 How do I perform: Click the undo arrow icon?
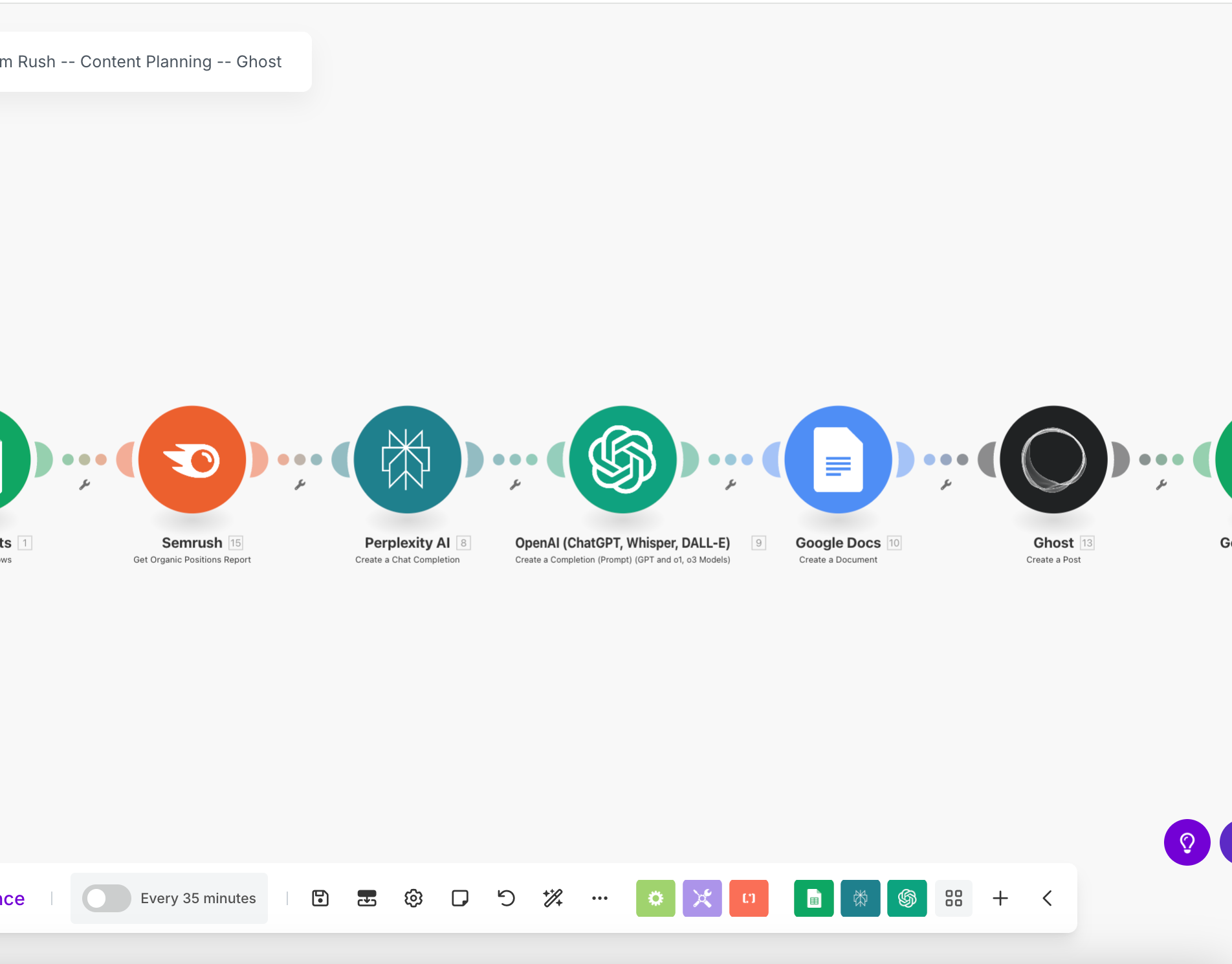coord(507,898)
